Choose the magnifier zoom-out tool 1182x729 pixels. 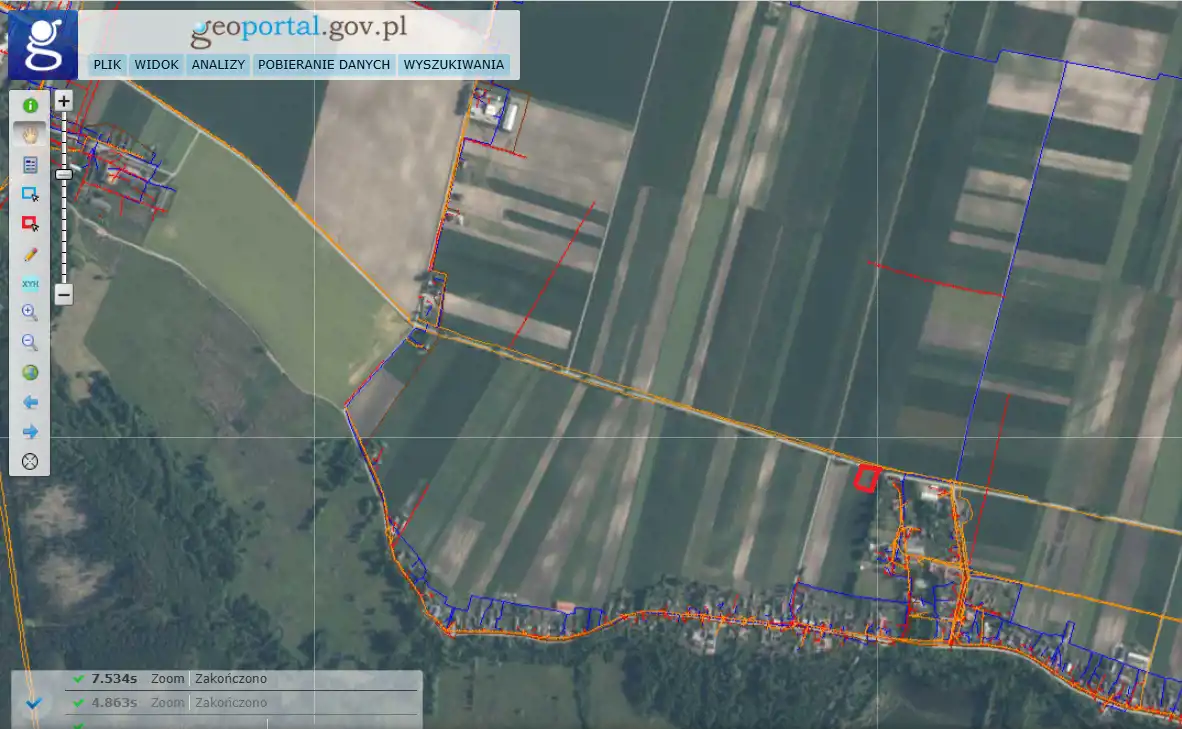point(30,343)
